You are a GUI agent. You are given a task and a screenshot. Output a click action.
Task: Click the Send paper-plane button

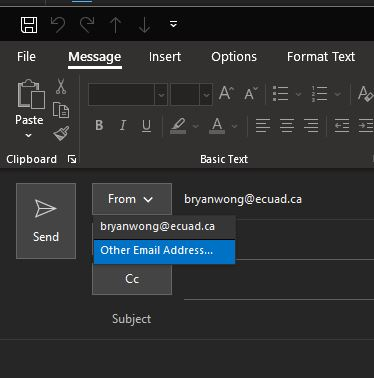point(46,221)
